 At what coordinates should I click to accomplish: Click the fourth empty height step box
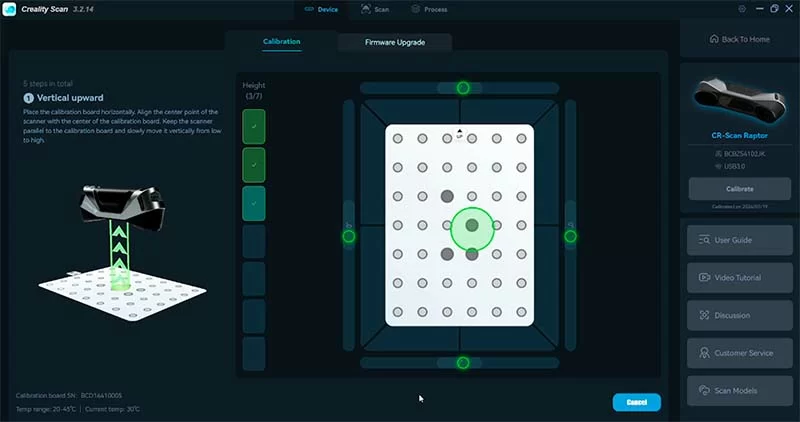[x=254, y=241]
